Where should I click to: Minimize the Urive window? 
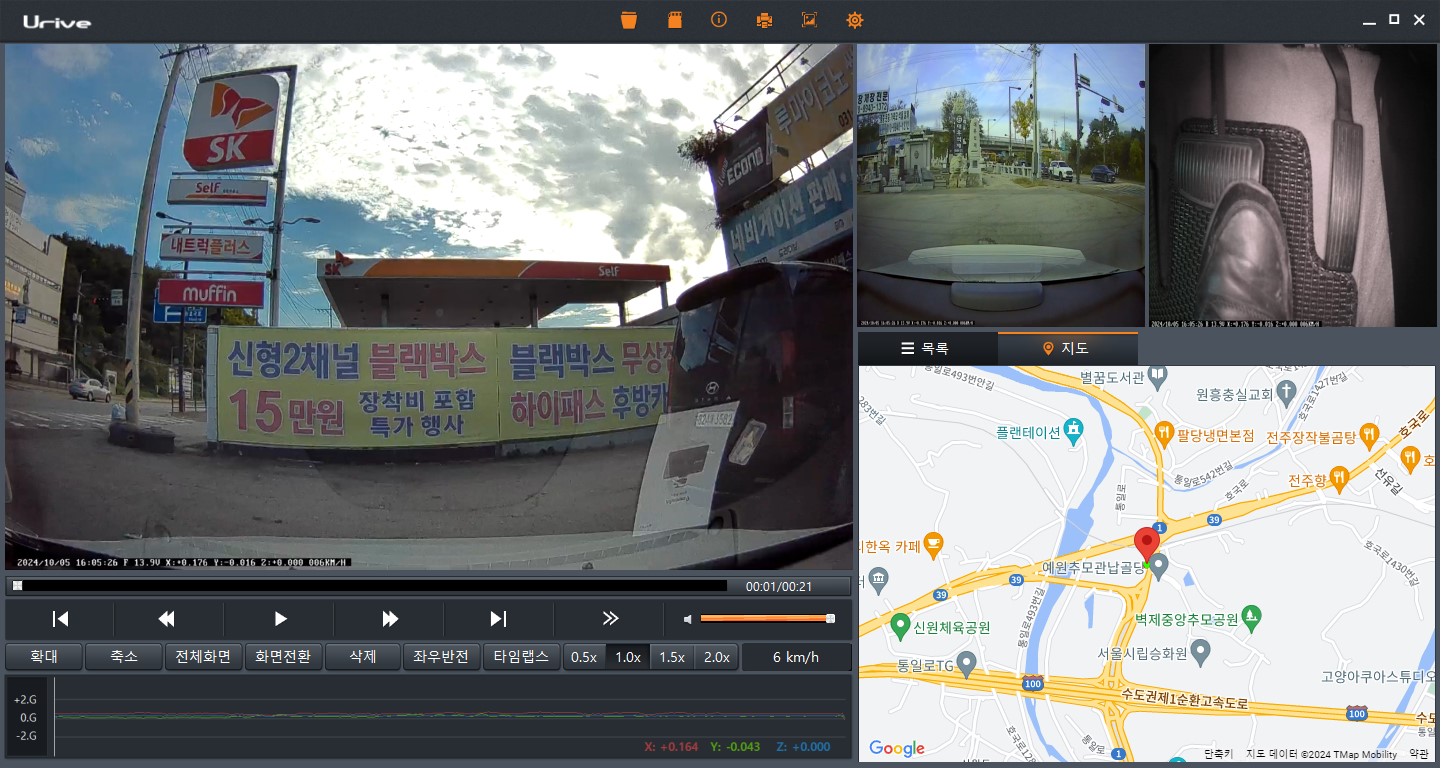tap(1369, 20)
